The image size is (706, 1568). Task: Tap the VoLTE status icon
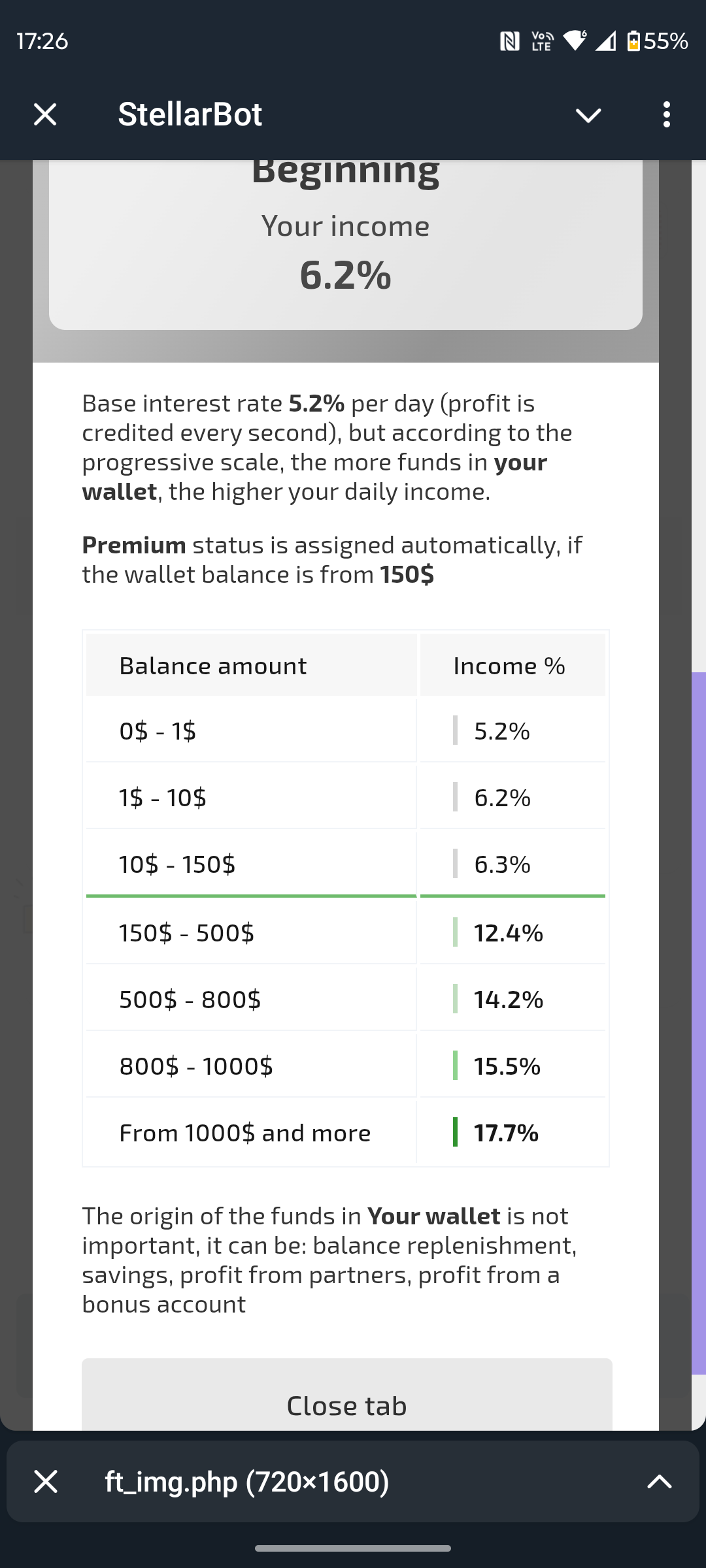click(543, 42)
